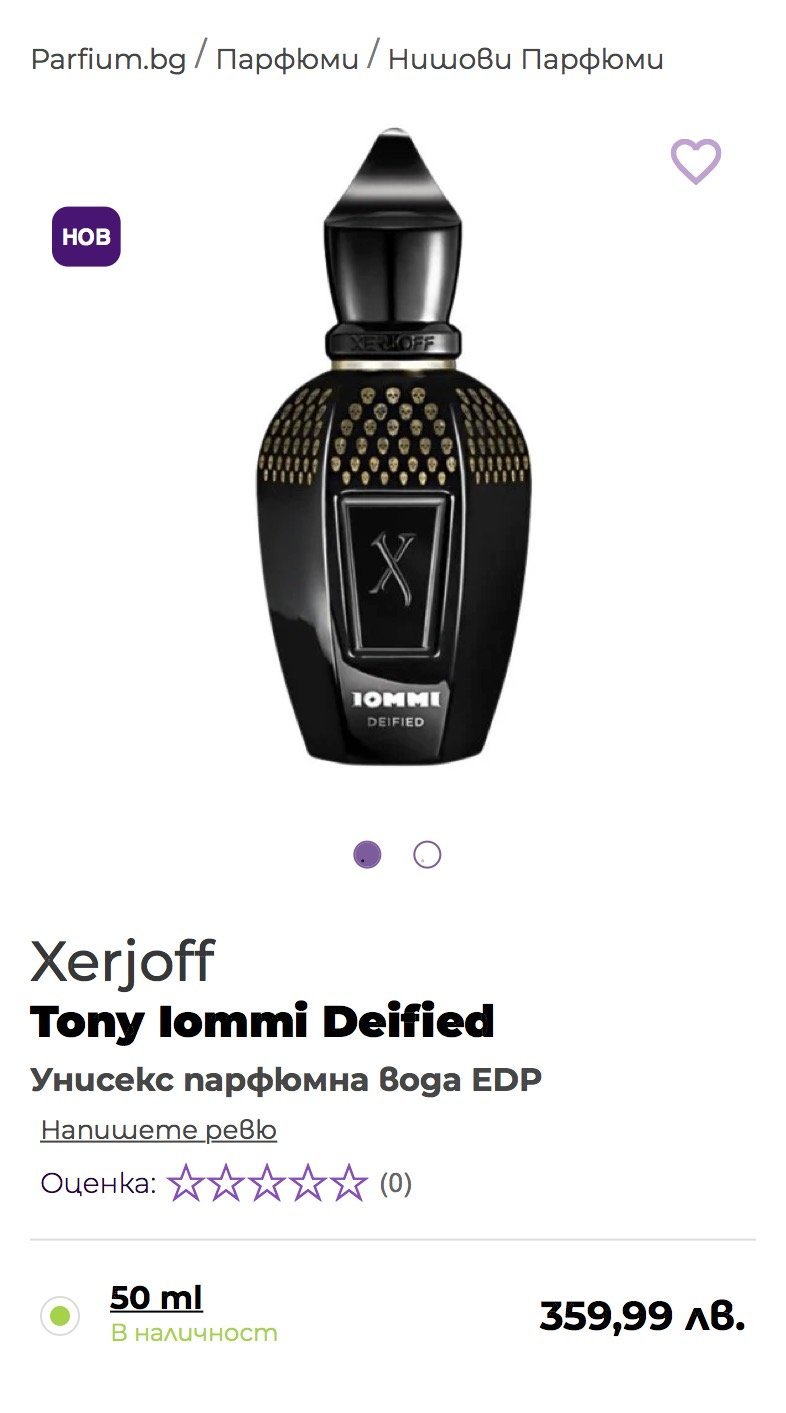Select the third star rating

267,1183
